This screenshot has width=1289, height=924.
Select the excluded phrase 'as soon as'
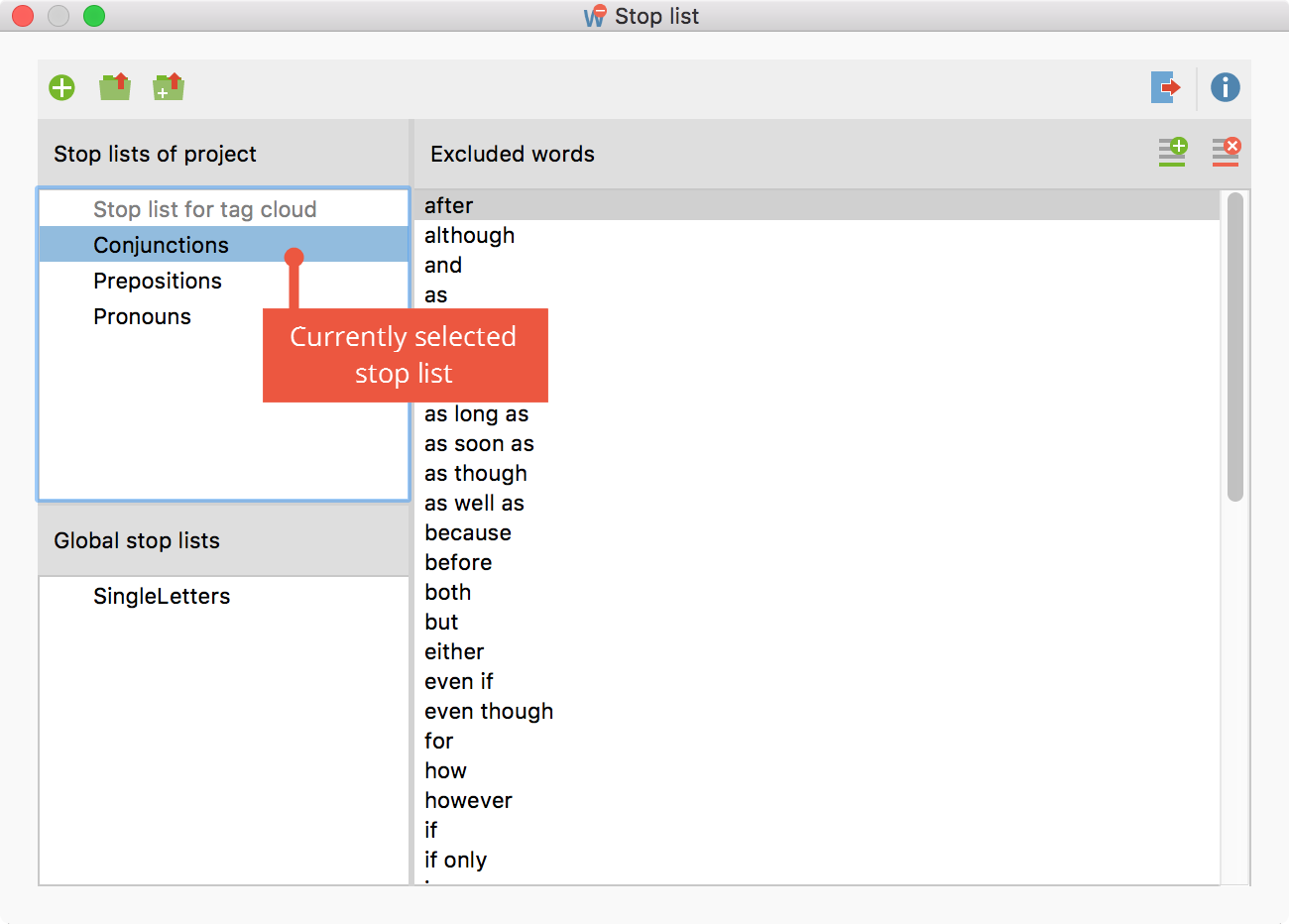click(x=816, y=443)
